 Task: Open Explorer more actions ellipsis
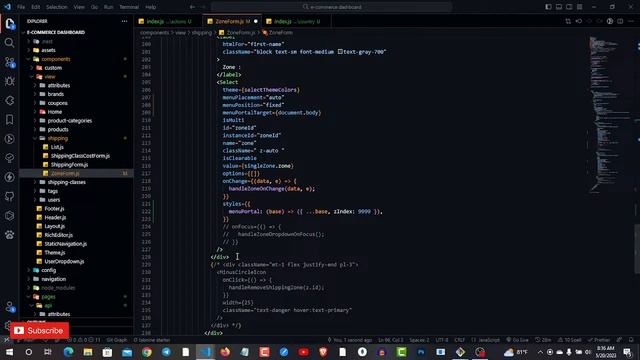[x=124, y=21]
